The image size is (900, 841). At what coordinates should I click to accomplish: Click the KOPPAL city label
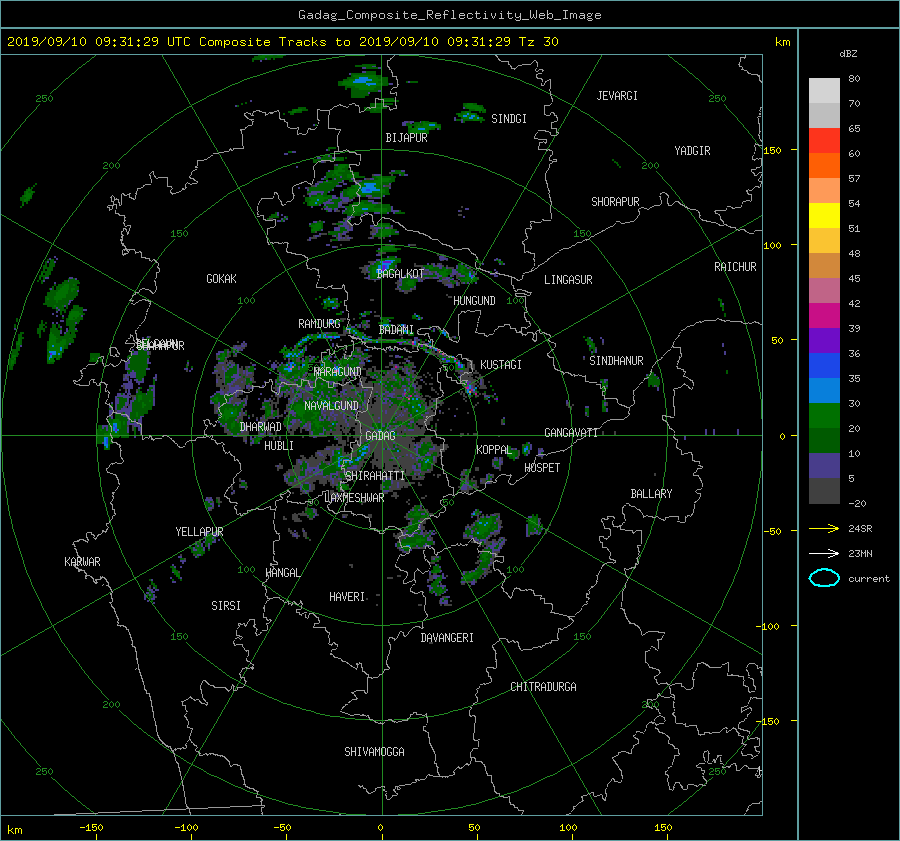[x=494, y=450]
